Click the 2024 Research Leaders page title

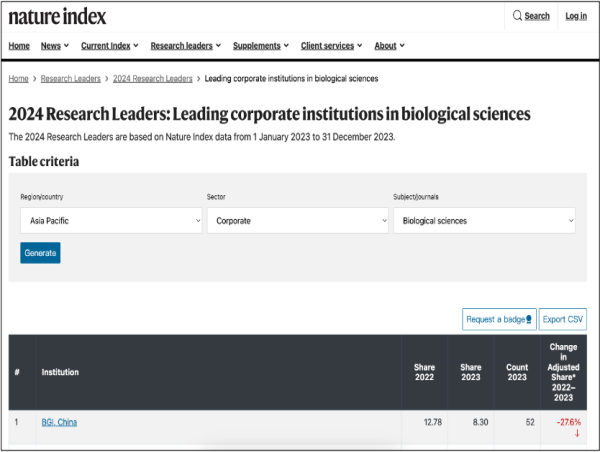coord(269,114)
